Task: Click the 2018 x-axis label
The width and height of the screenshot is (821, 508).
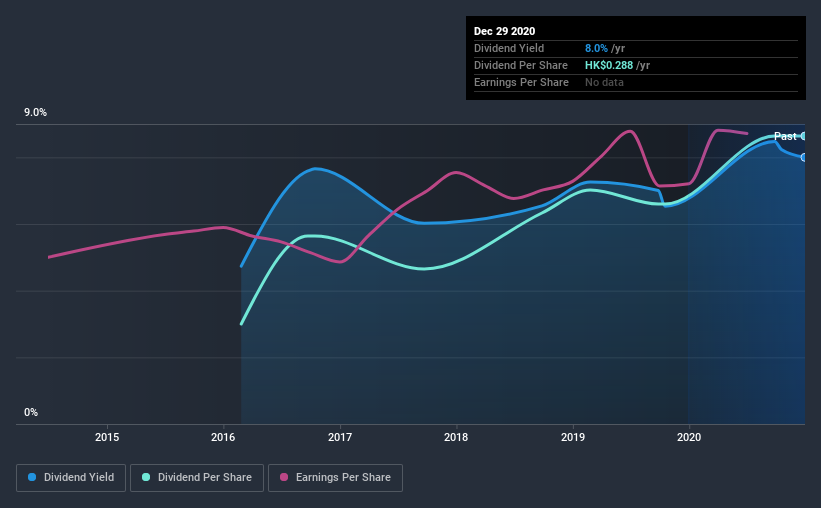Action: [456, 437]
